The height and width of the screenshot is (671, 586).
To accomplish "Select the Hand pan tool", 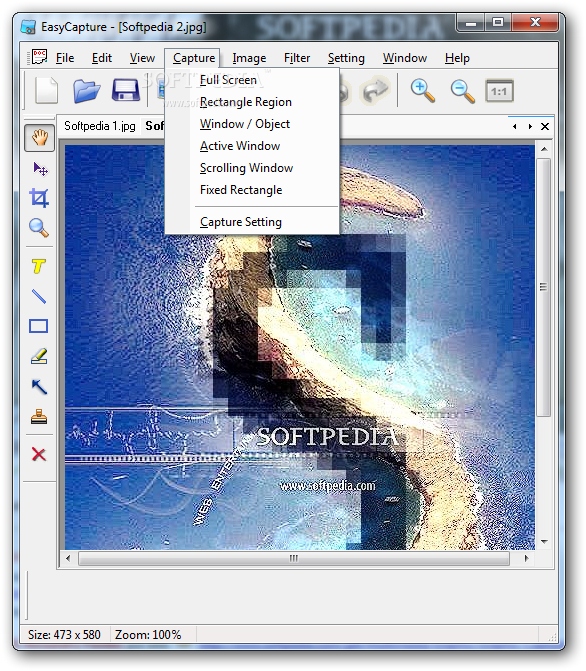I will [x=39, y=138].
